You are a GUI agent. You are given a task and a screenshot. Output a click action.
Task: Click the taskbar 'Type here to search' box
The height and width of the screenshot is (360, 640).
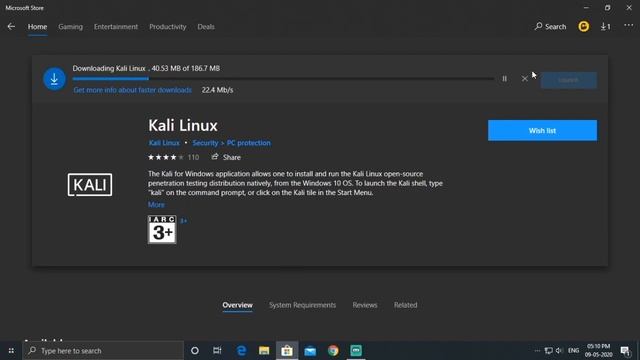click(x=103, y=351)
